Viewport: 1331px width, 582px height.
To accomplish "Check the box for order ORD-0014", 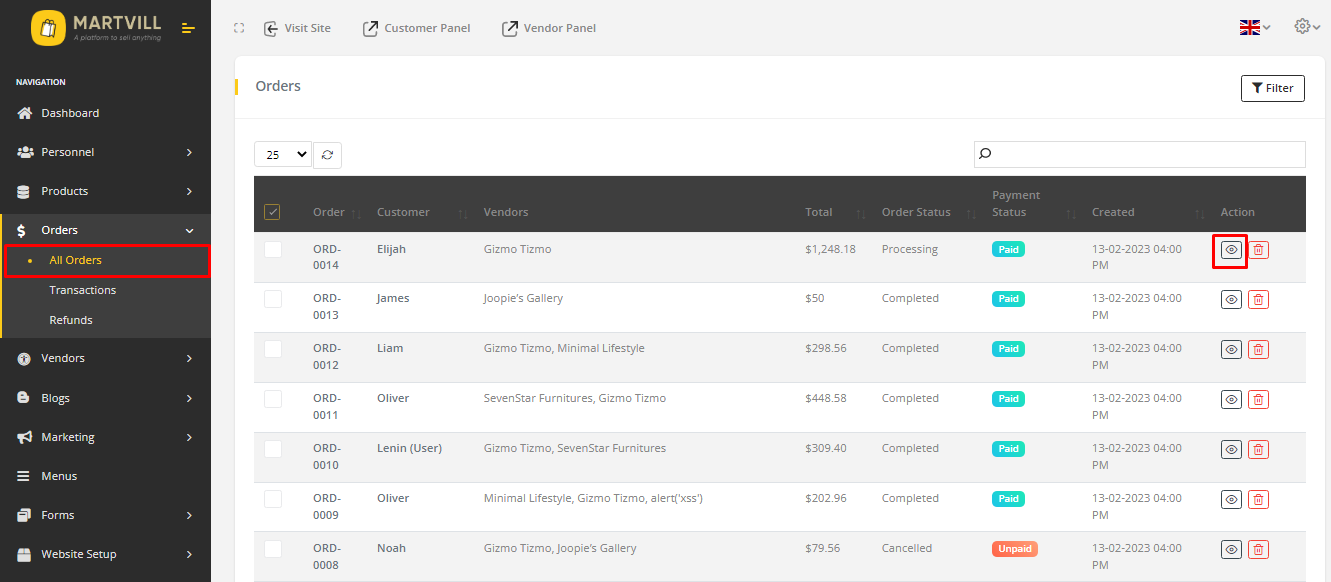I will [273, 250].
